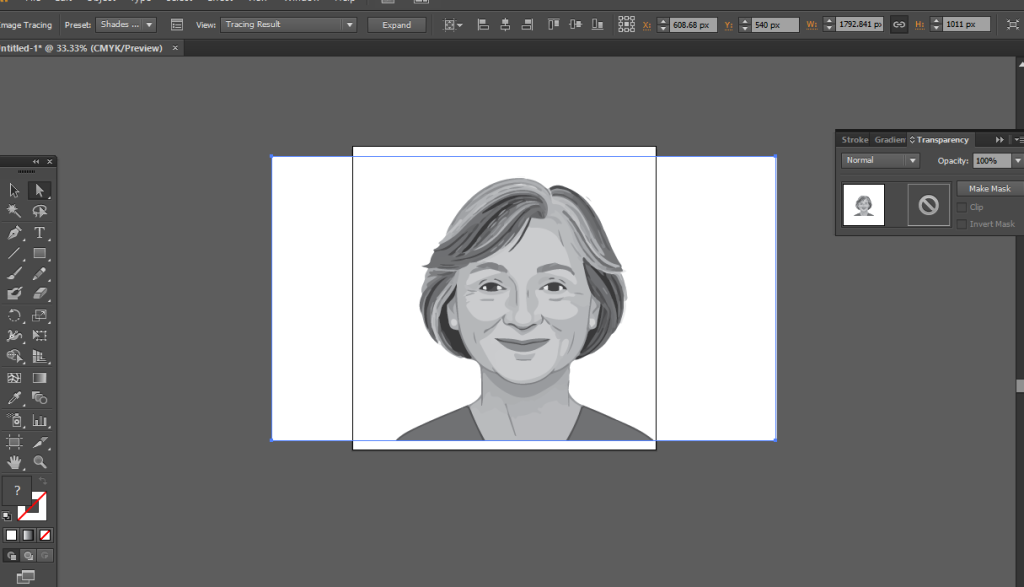The width and height of the screenshot is (1024, 587).
Task: Select the Paintbrush tool
Action: [x=14, y=274]
